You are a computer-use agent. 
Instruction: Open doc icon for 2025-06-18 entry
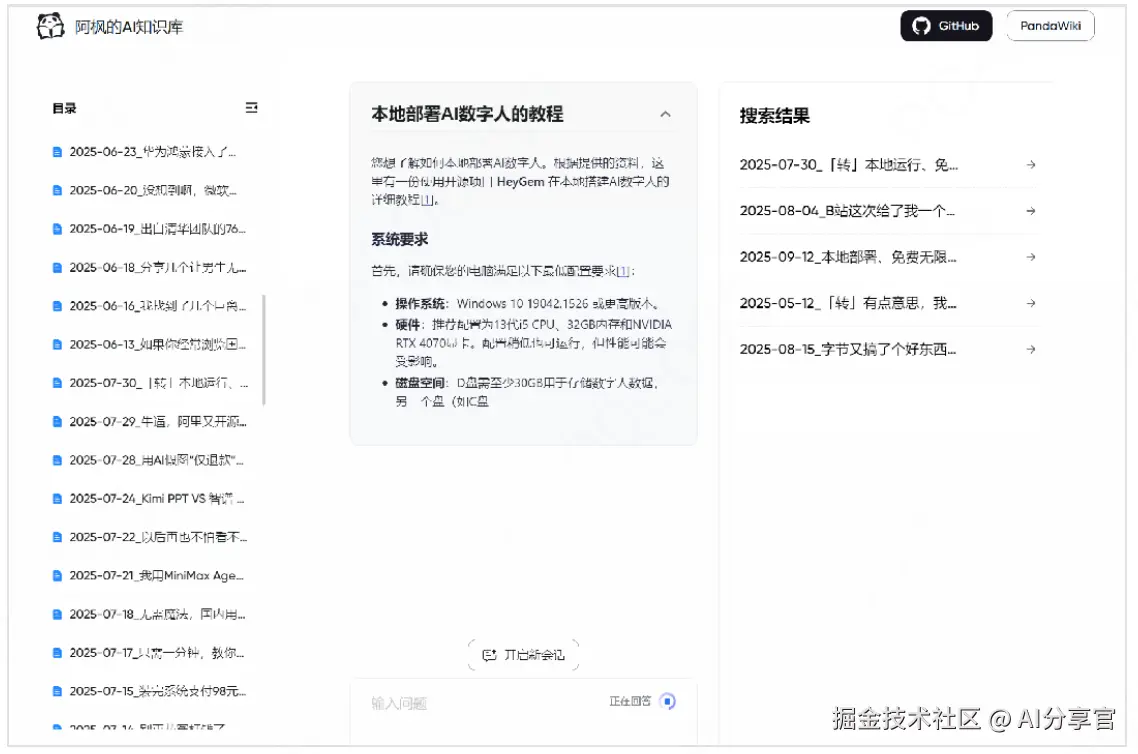[x=57, y=267]
